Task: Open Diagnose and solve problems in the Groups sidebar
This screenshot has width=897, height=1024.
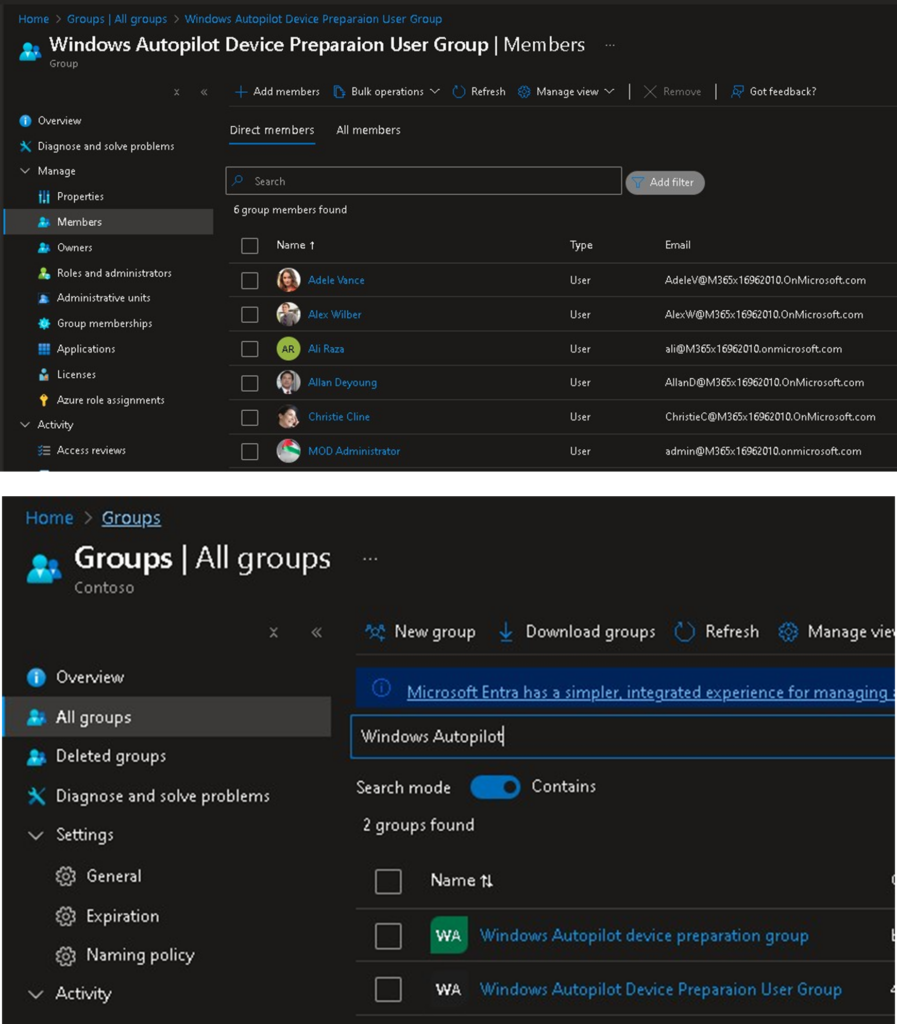Action: [162, 796]
